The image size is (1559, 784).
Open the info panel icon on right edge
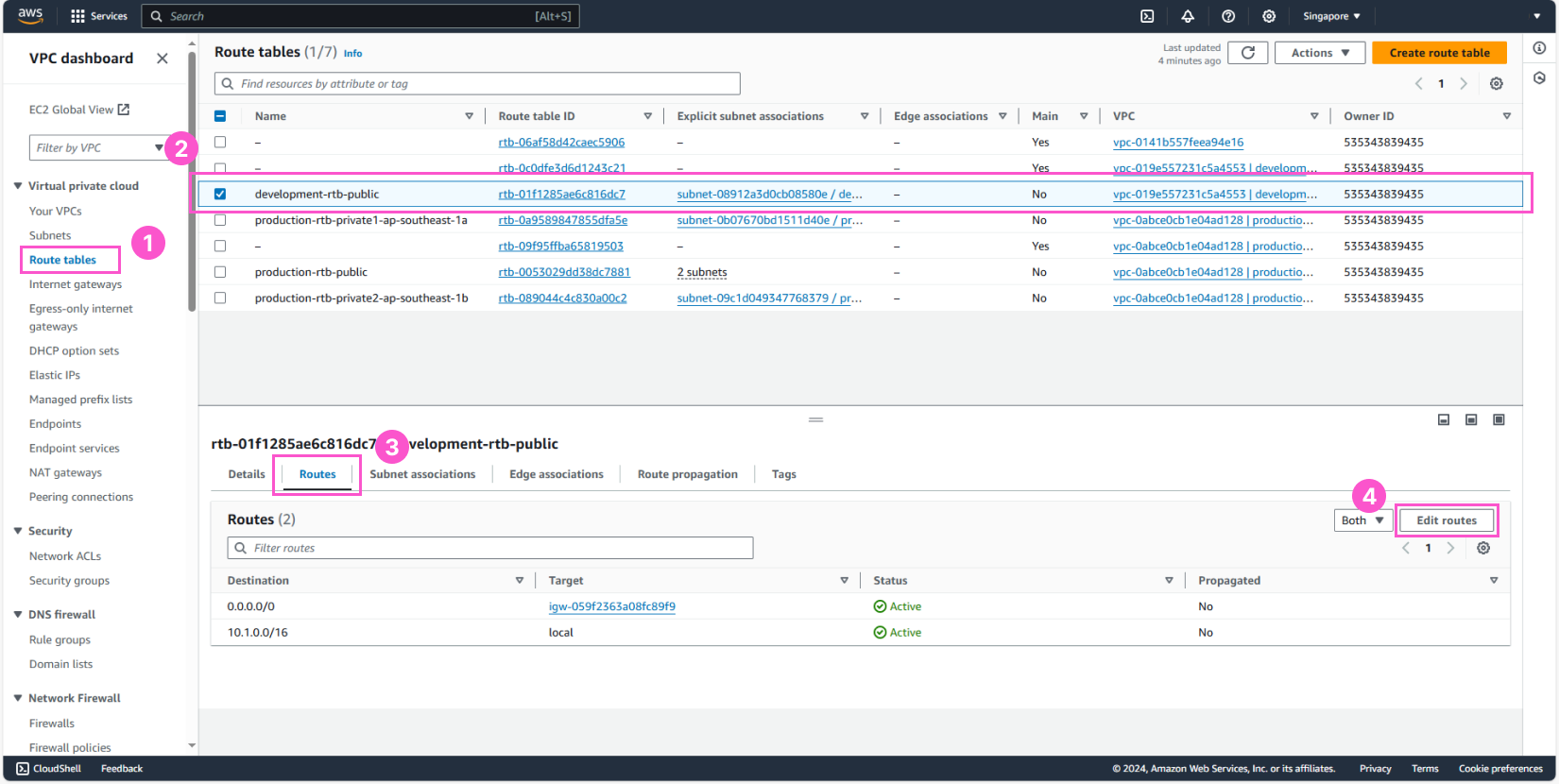click(1539, 48)
